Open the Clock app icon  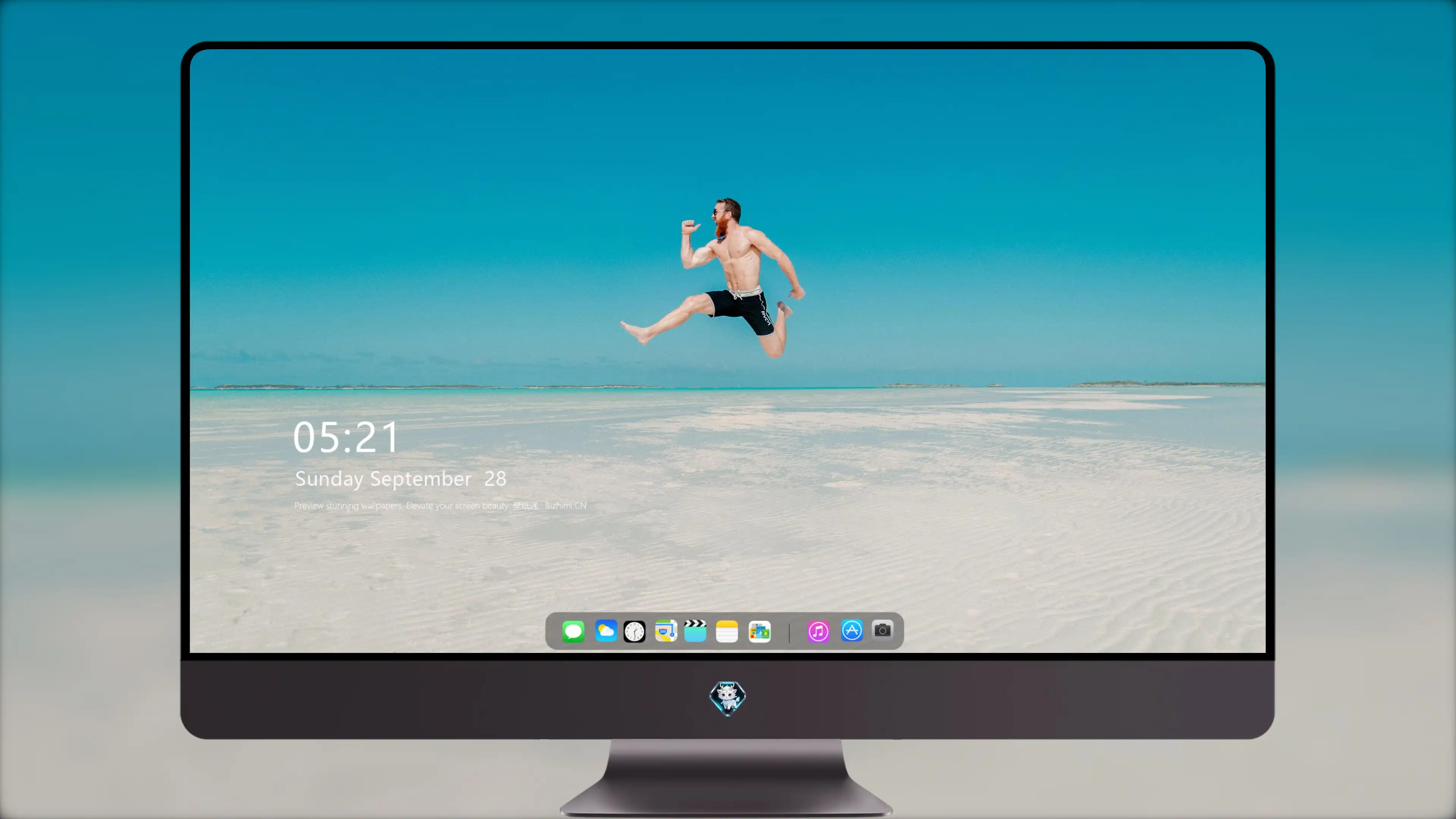(634, 631)
